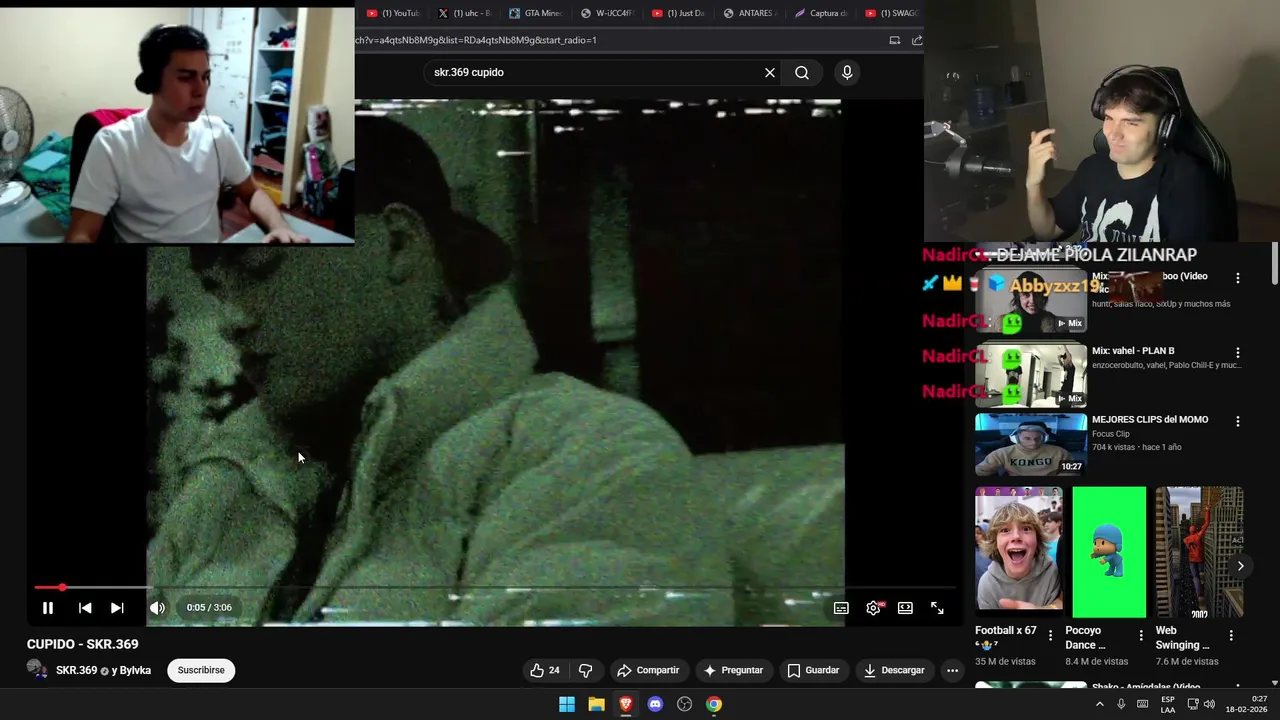Open options for Web Swinging short
This screenshot has height=720, width=1280.
coord(1231,636)
